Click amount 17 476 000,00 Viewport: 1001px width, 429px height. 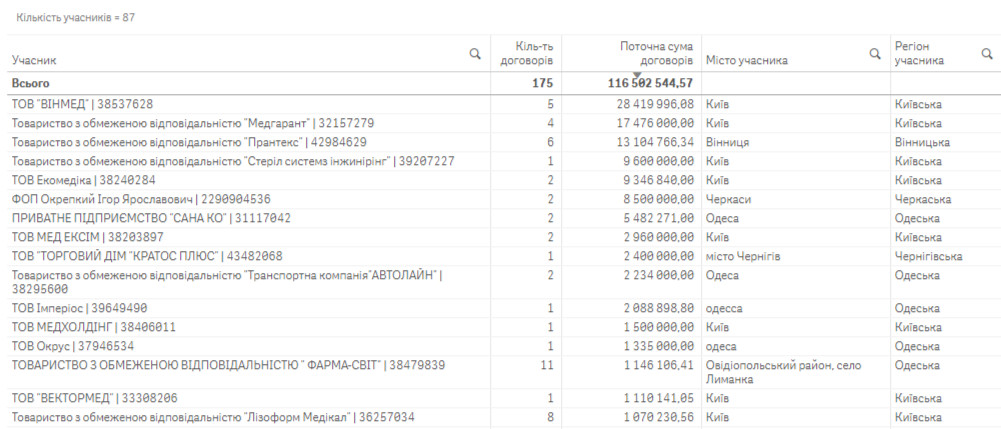pos(655,123)
